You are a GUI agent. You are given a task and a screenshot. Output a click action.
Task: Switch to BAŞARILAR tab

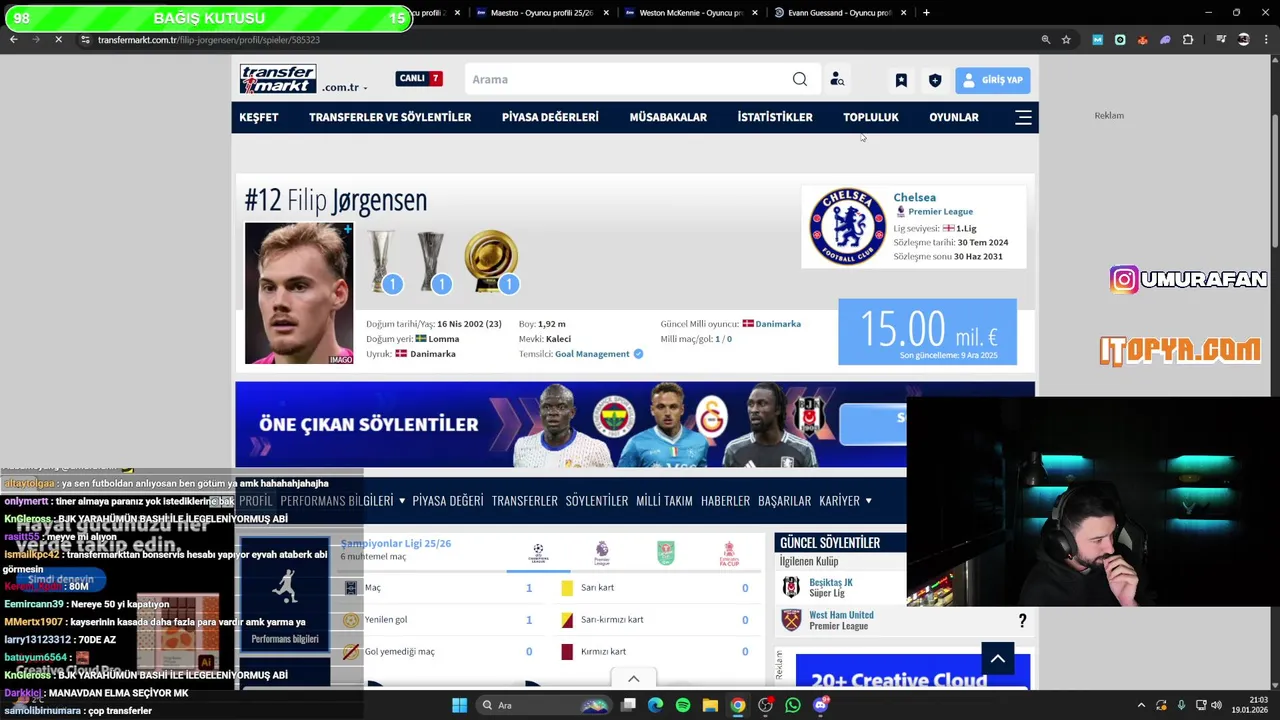pyautogui.click(x=784, y=500)
